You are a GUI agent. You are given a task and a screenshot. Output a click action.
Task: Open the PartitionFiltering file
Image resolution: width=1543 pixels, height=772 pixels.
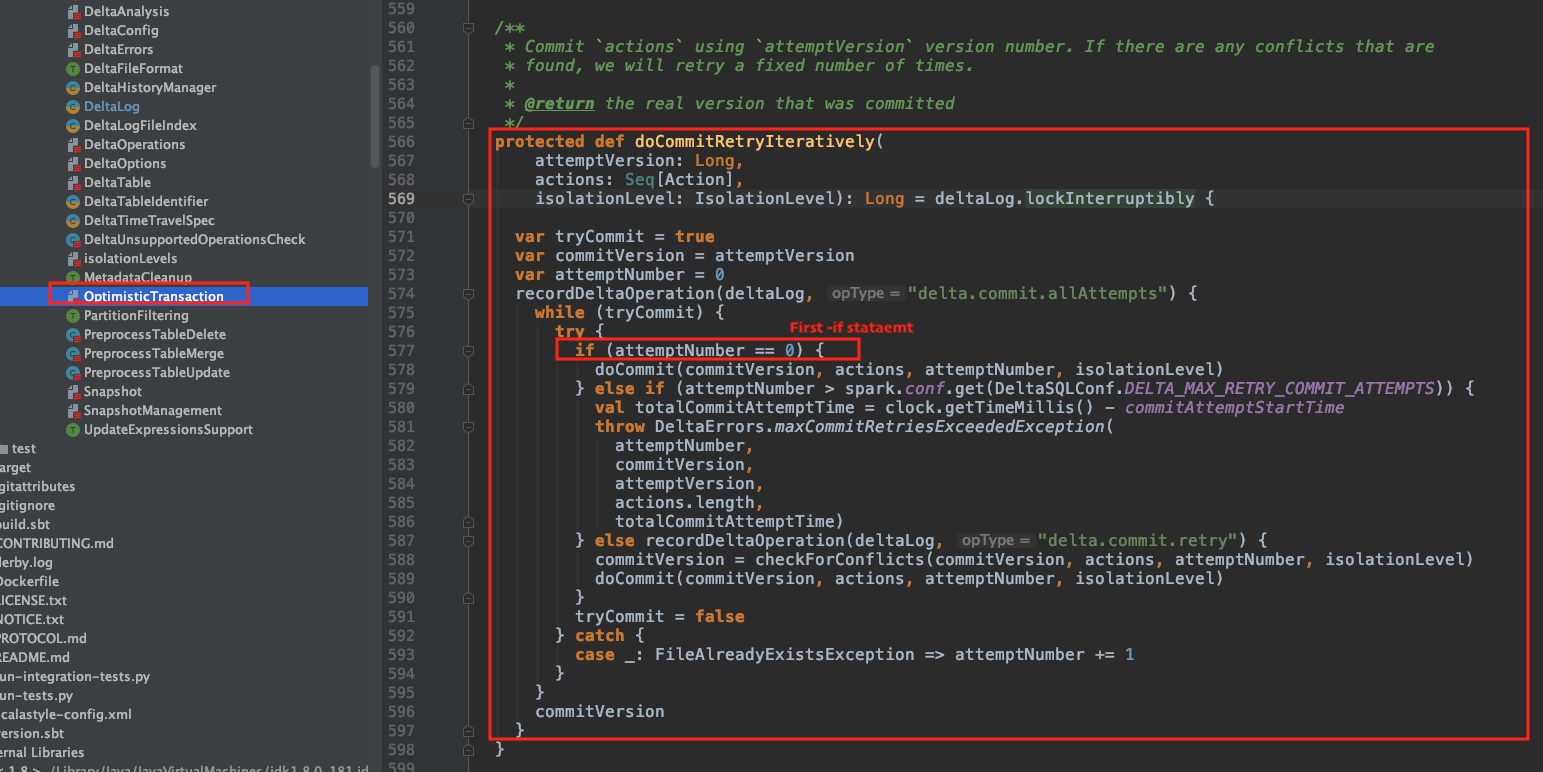pyautogui.click(x=136, y=316)
